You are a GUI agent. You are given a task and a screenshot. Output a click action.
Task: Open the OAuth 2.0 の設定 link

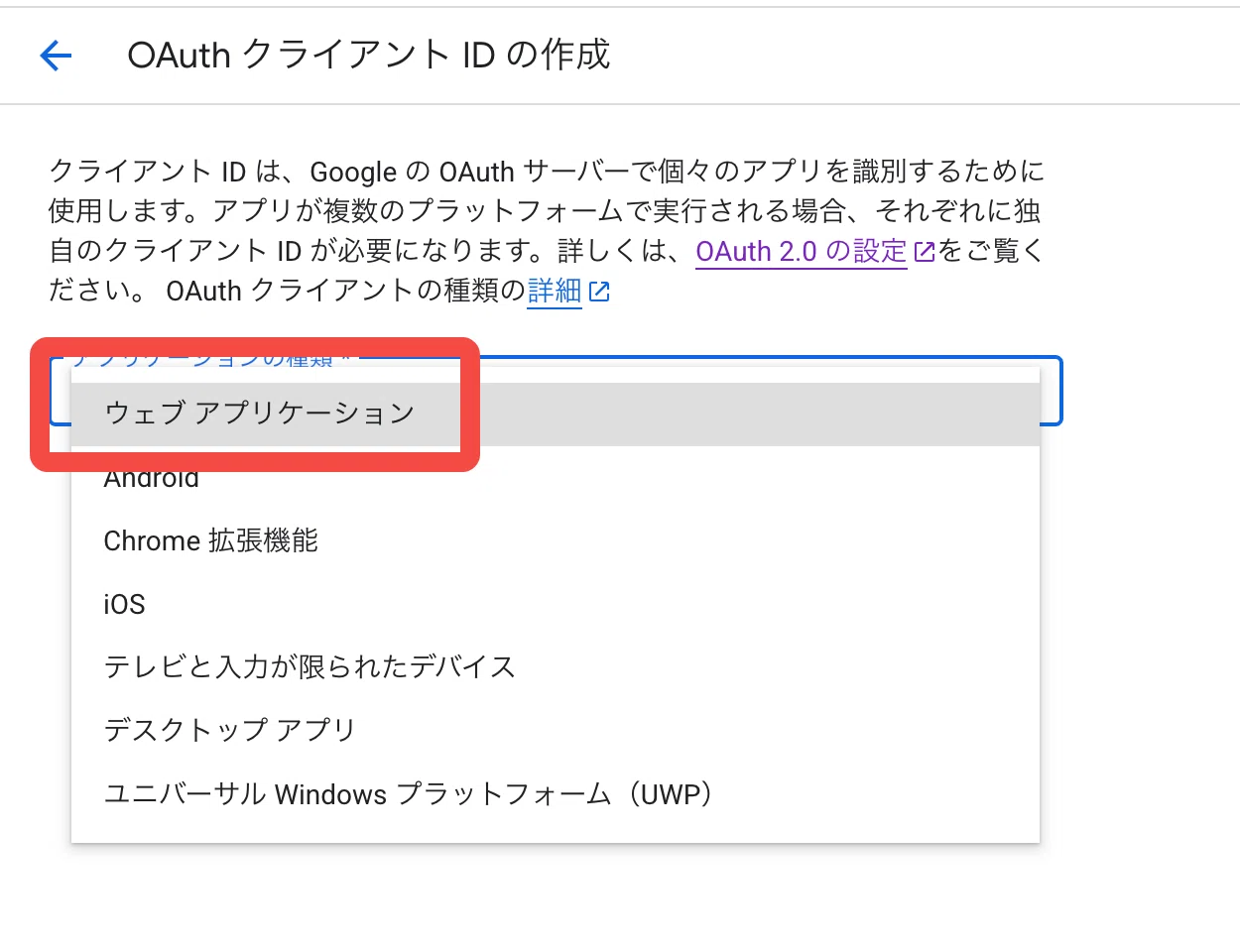coord(802,252)
